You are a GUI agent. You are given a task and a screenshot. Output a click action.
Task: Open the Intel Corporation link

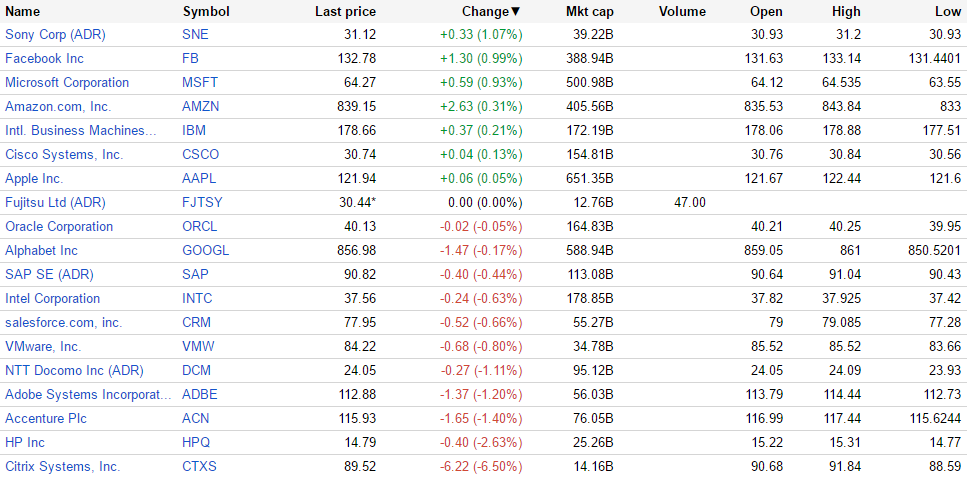tap(52, 298)
